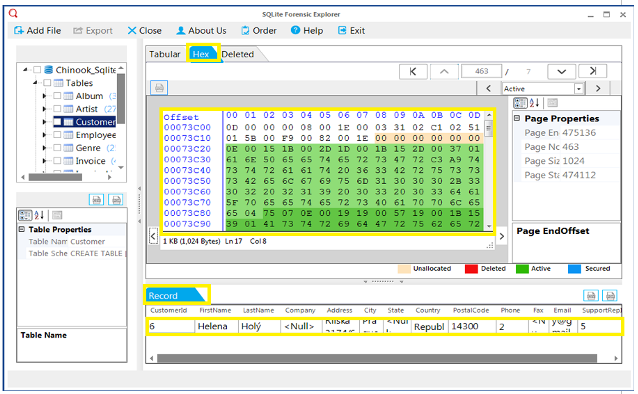Go to the first page

click(413, 71)
